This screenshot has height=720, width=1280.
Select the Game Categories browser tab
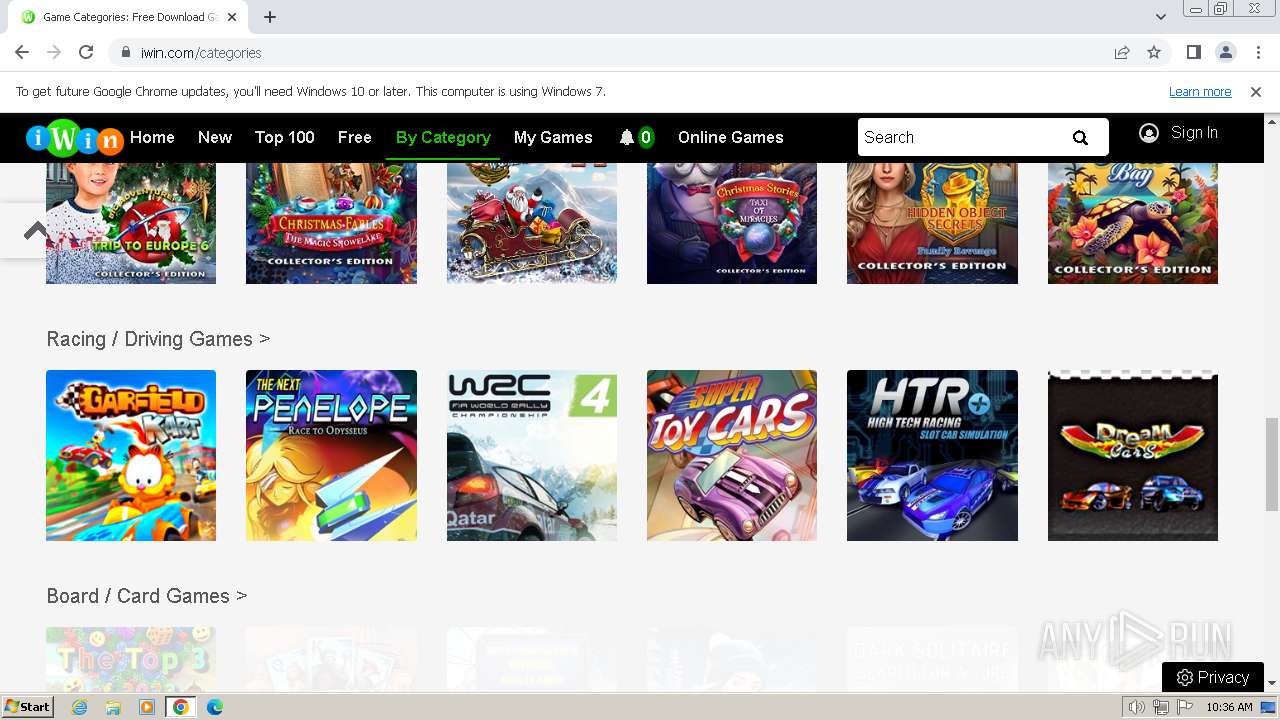pyautogui.click(x=130, y=17)
